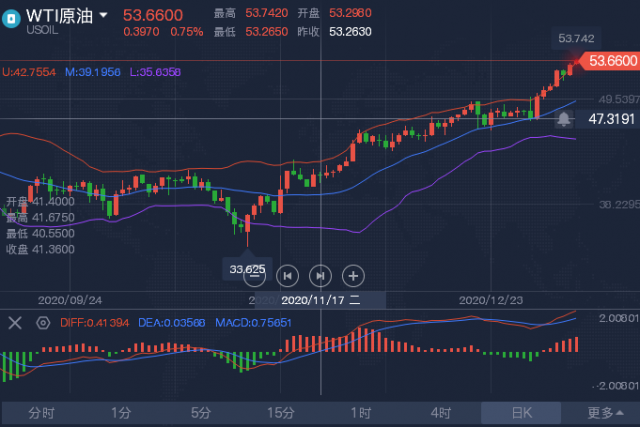Switch to 15分 chart interval

coord(281,413)
